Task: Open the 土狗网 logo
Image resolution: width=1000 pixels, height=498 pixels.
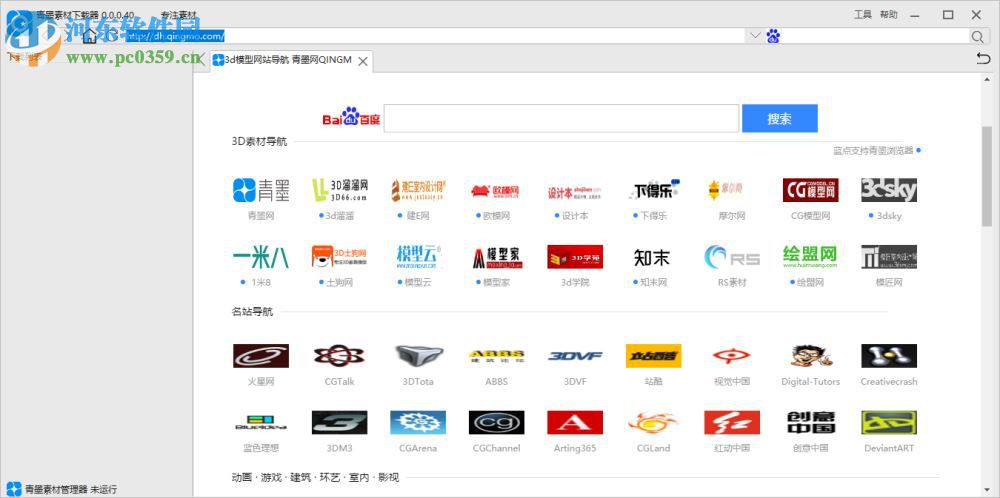Action: 339,256
